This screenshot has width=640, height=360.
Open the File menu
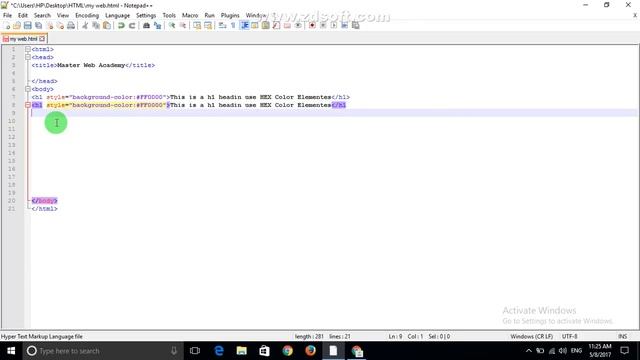[x=7, y=15]
